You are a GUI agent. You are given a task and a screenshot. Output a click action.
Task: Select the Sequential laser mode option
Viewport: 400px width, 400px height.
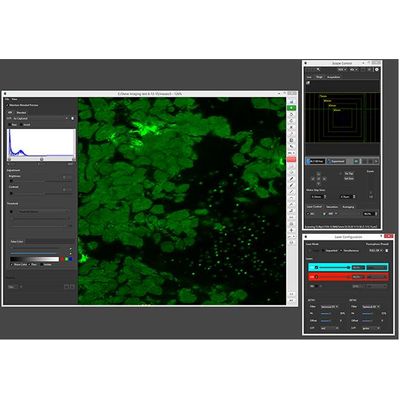tap(330, 250)
